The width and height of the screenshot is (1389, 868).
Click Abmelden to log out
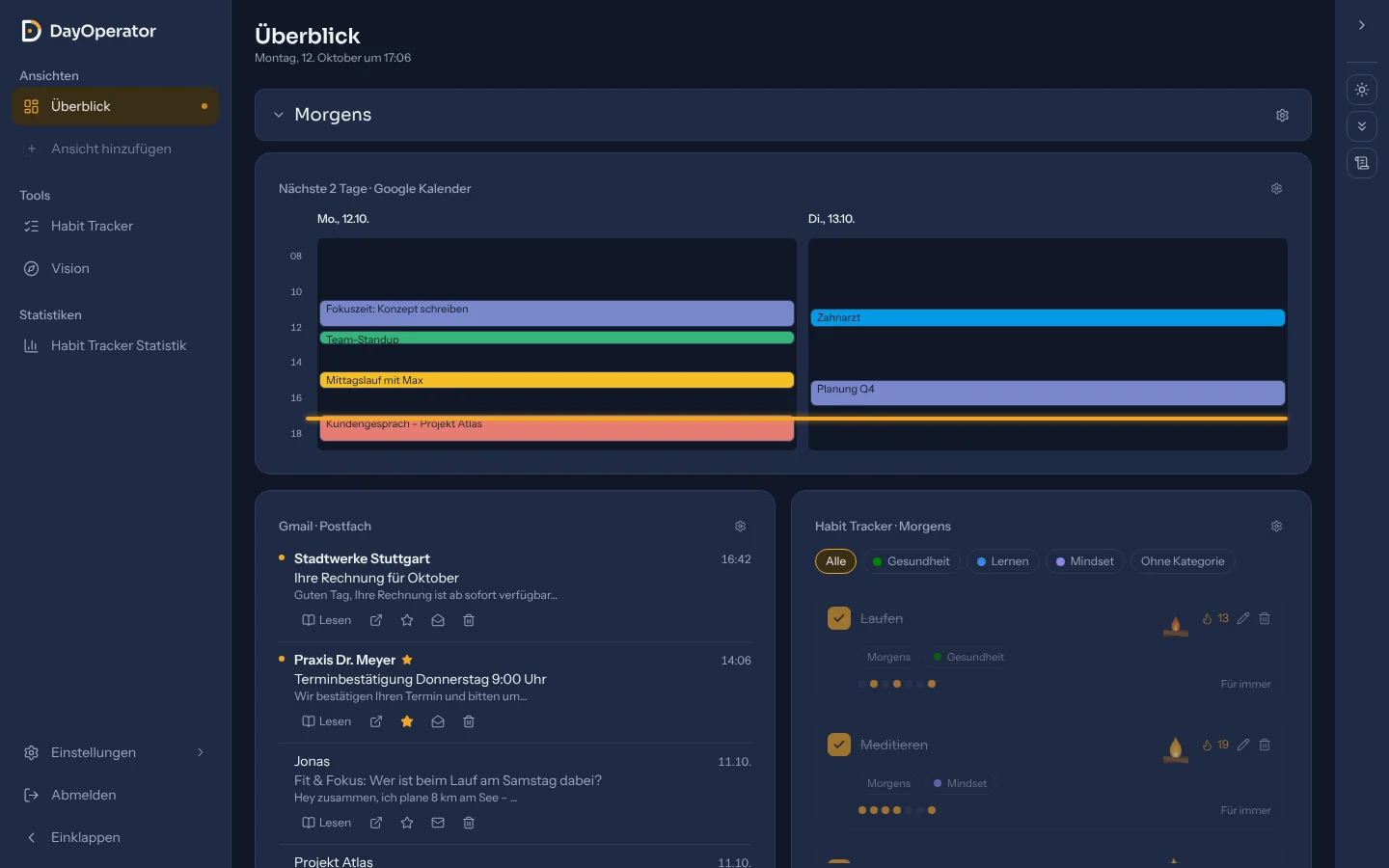tap(115, 795)
